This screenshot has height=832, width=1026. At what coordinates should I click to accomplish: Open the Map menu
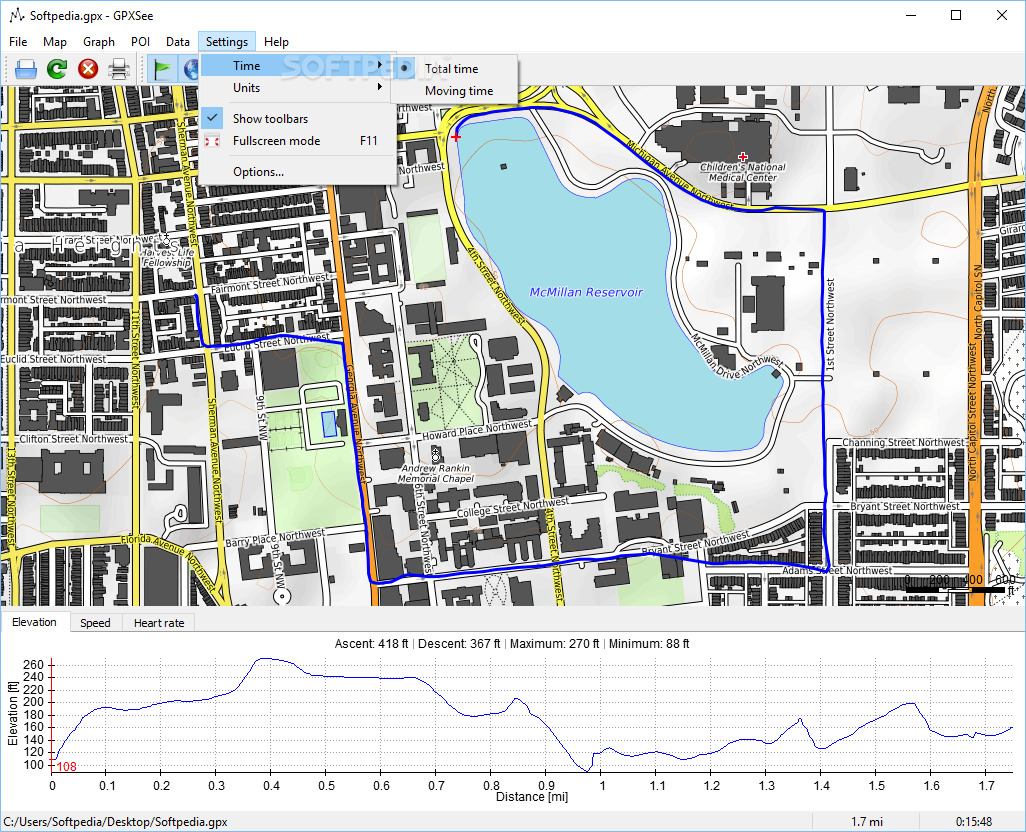pos(55,42)
